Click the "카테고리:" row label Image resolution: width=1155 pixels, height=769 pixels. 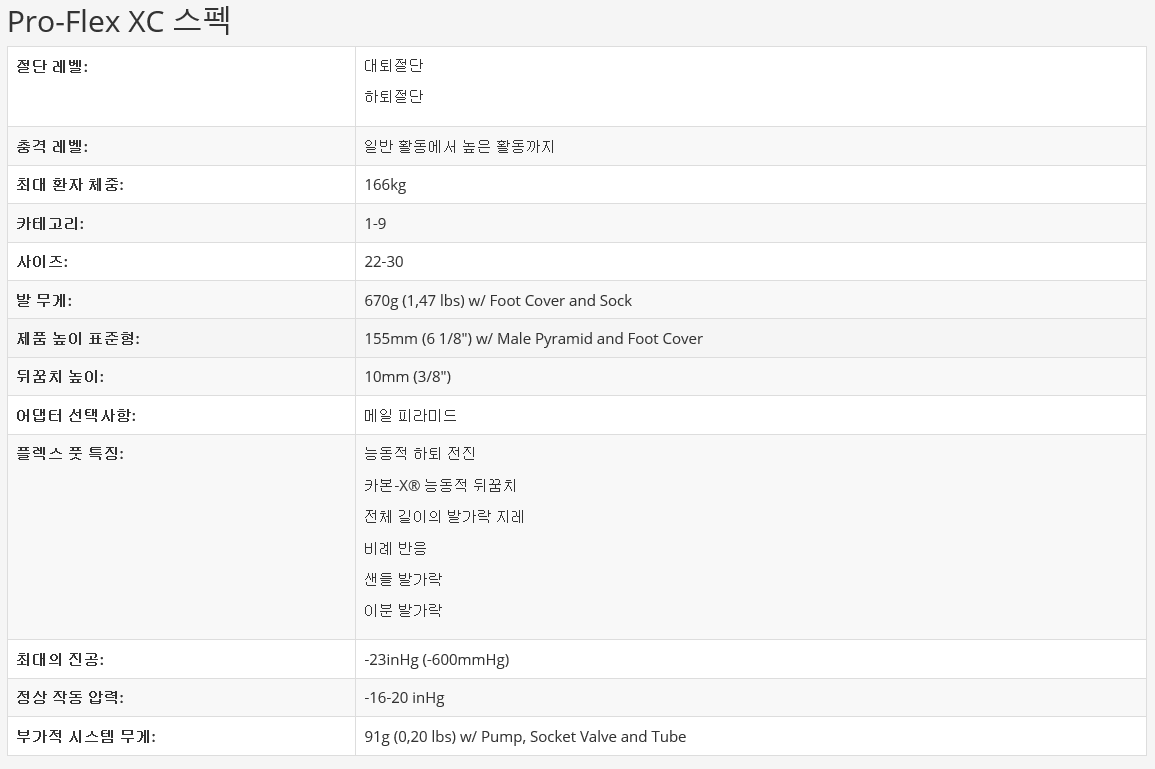coord(51,224)
